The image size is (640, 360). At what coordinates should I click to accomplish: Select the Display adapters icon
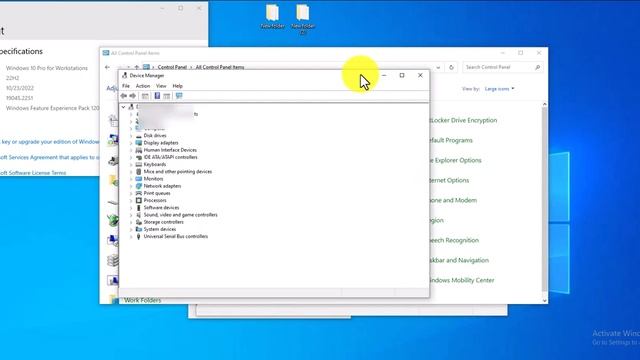138,143
